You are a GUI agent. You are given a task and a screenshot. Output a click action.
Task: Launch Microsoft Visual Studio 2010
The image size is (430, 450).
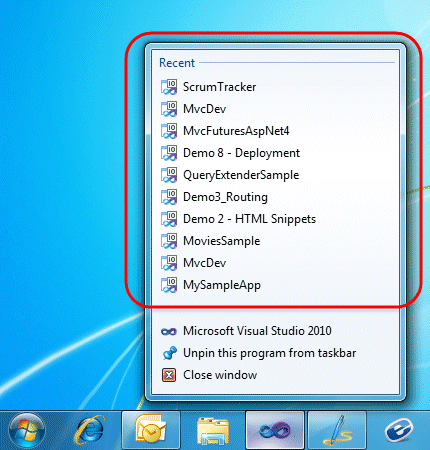pos(275,331)
